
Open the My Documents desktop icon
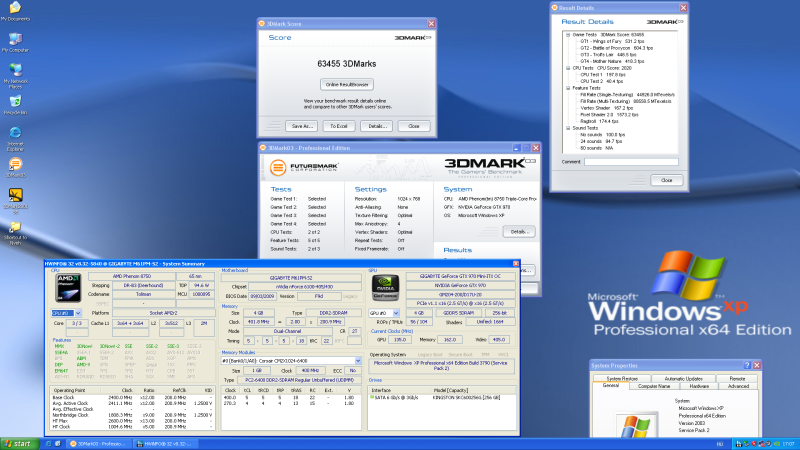tap(15, 11)
